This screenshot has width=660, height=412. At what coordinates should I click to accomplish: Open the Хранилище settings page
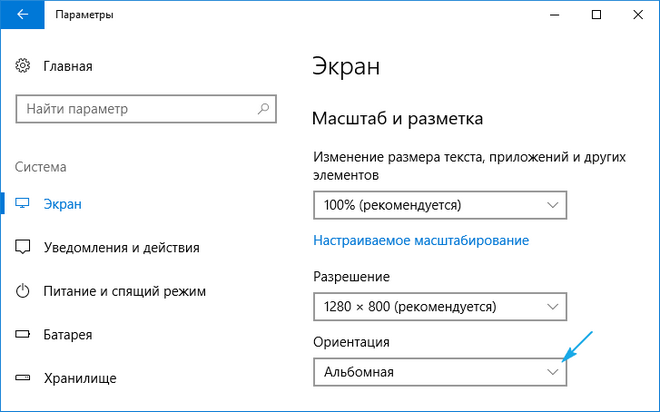click(x=80, y=378)
